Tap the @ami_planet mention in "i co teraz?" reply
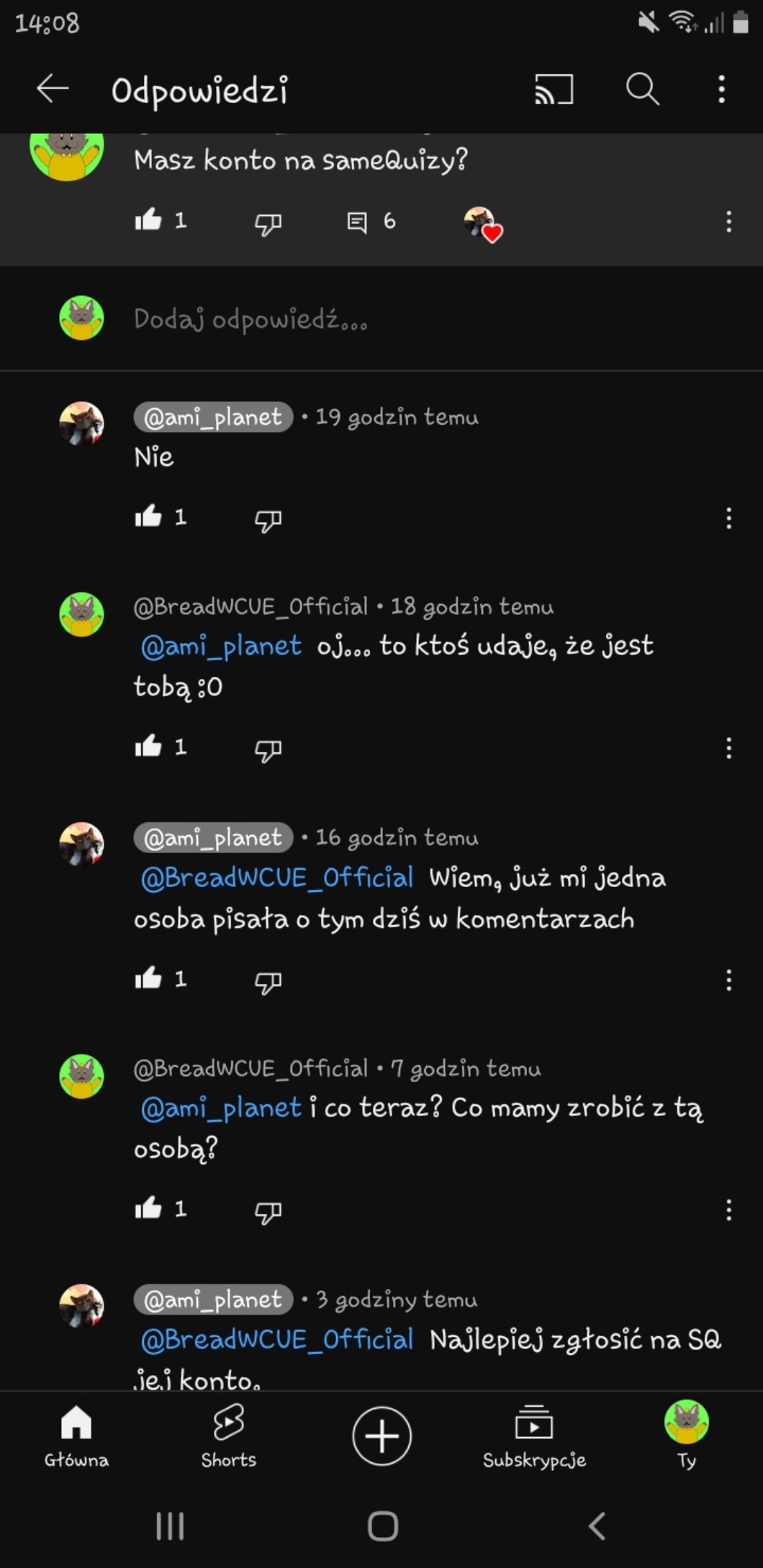763x1568 pixels. tap(221, 1107)
